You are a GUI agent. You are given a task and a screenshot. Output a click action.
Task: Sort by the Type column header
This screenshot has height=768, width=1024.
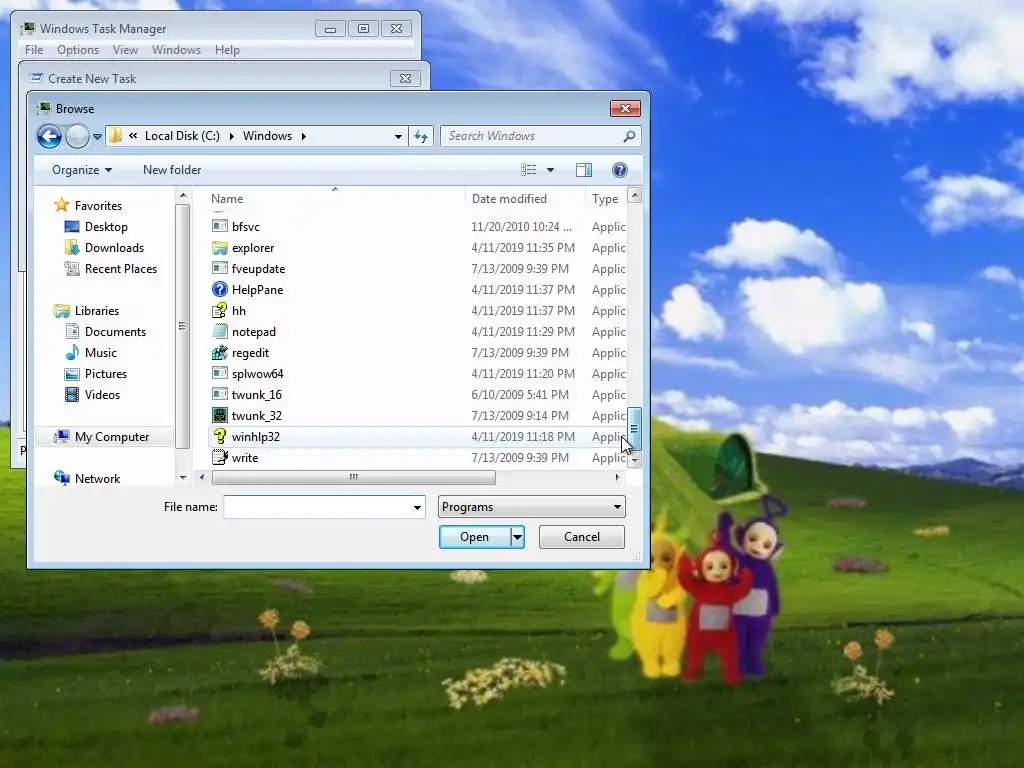pyautogui.click(x=605, y=199)
